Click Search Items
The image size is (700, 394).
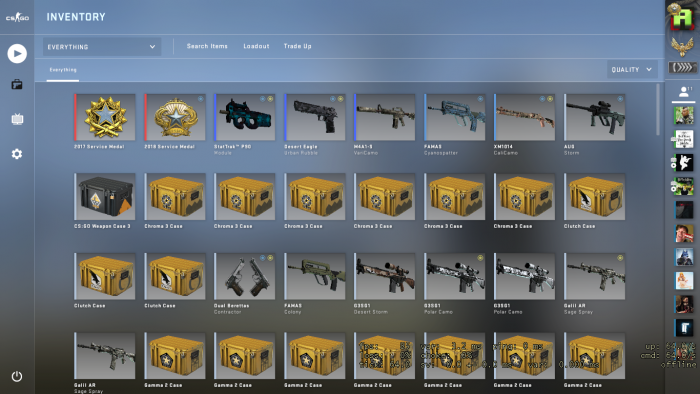[x=207, y=46]
